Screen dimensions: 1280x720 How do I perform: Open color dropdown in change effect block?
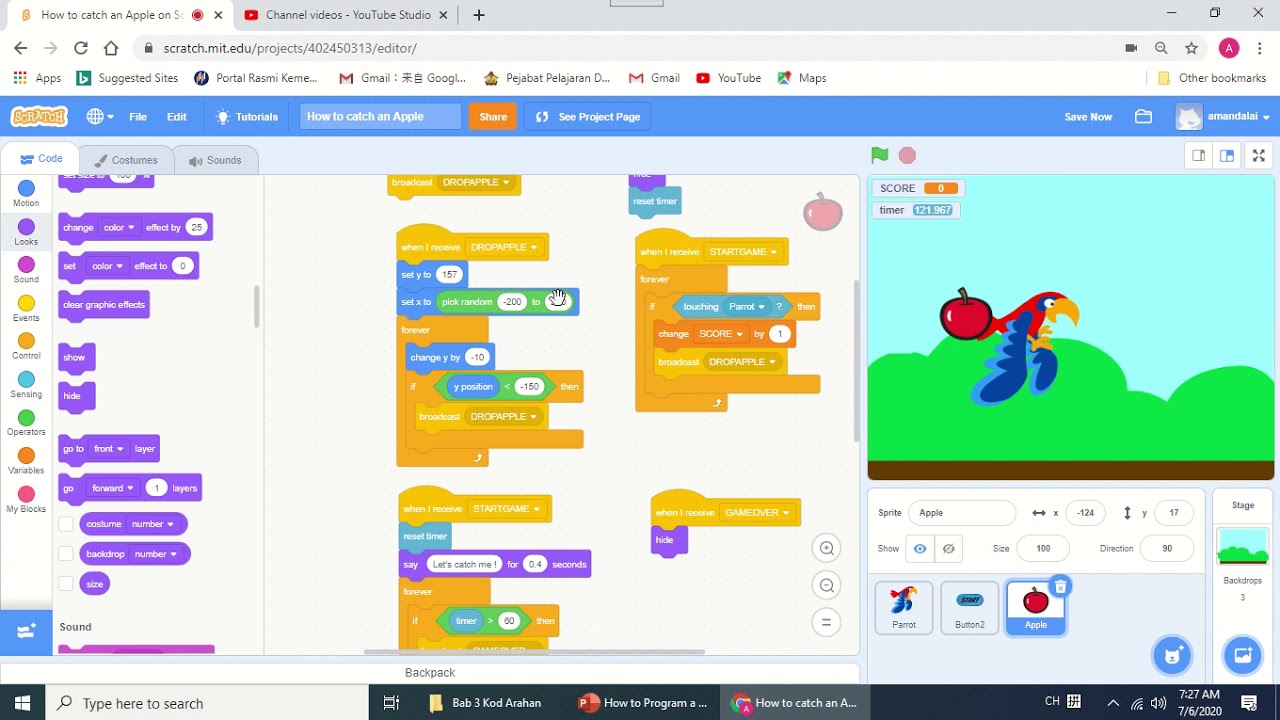coord(119,227)
